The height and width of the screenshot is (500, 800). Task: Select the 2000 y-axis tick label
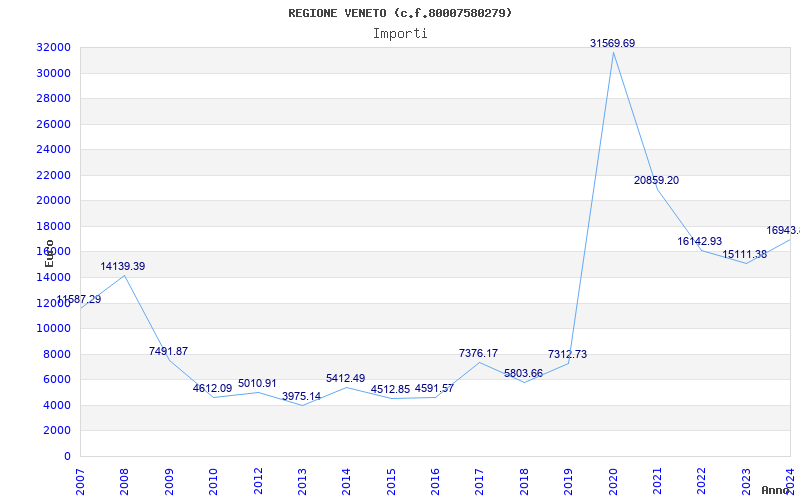coord(56,431)
